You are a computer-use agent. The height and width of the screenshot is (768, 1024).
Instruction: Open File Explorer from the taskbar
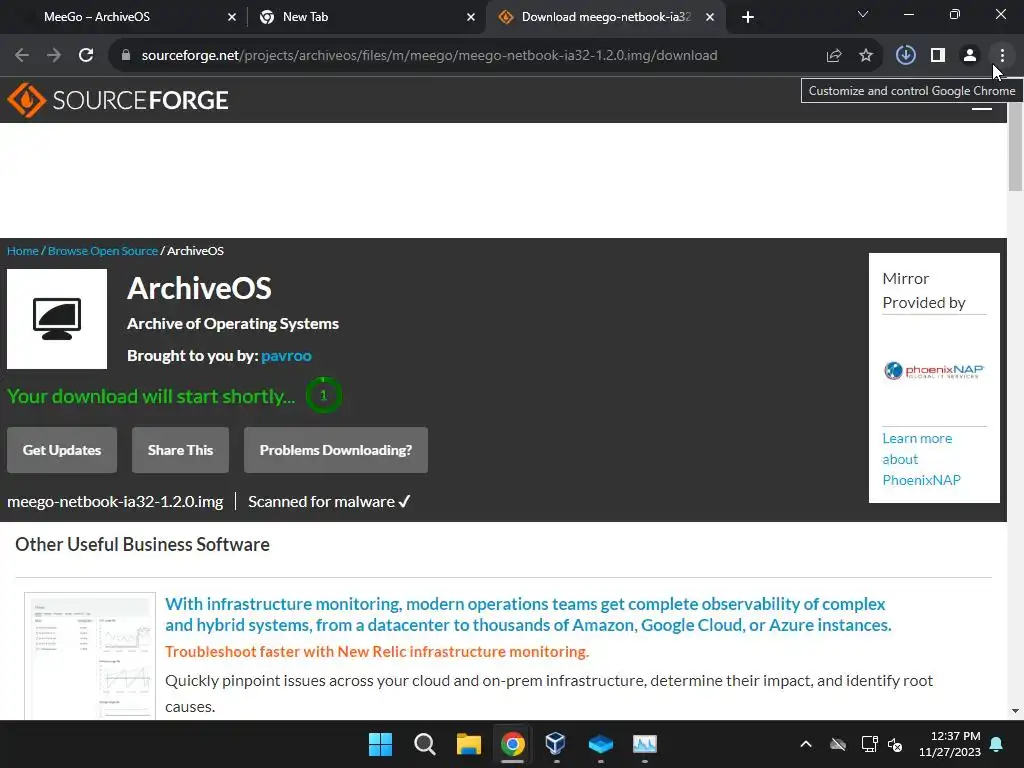click(x=468, y=744)
